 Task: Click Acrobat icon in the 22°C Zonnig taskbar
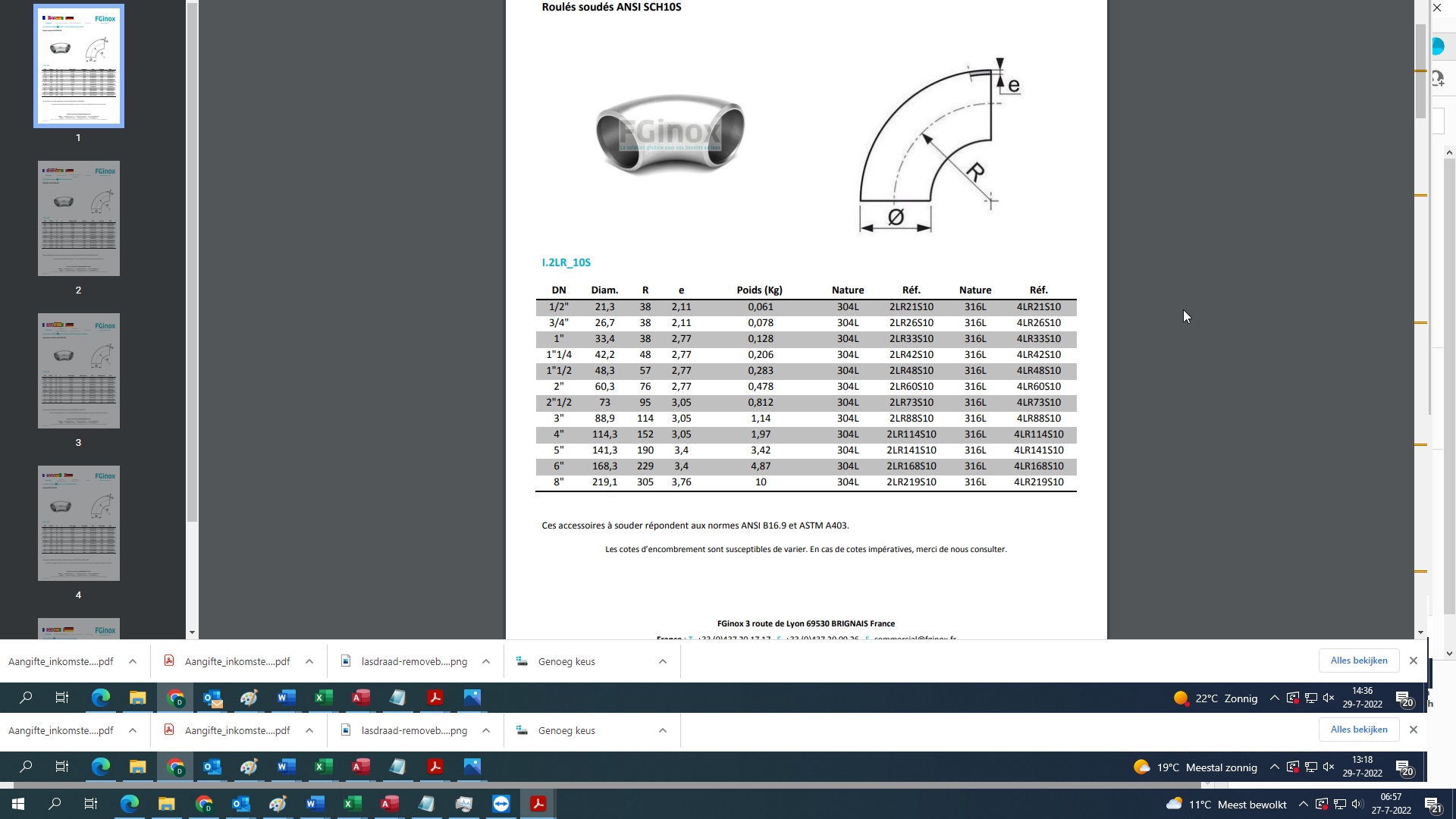[x=435, y=698]
